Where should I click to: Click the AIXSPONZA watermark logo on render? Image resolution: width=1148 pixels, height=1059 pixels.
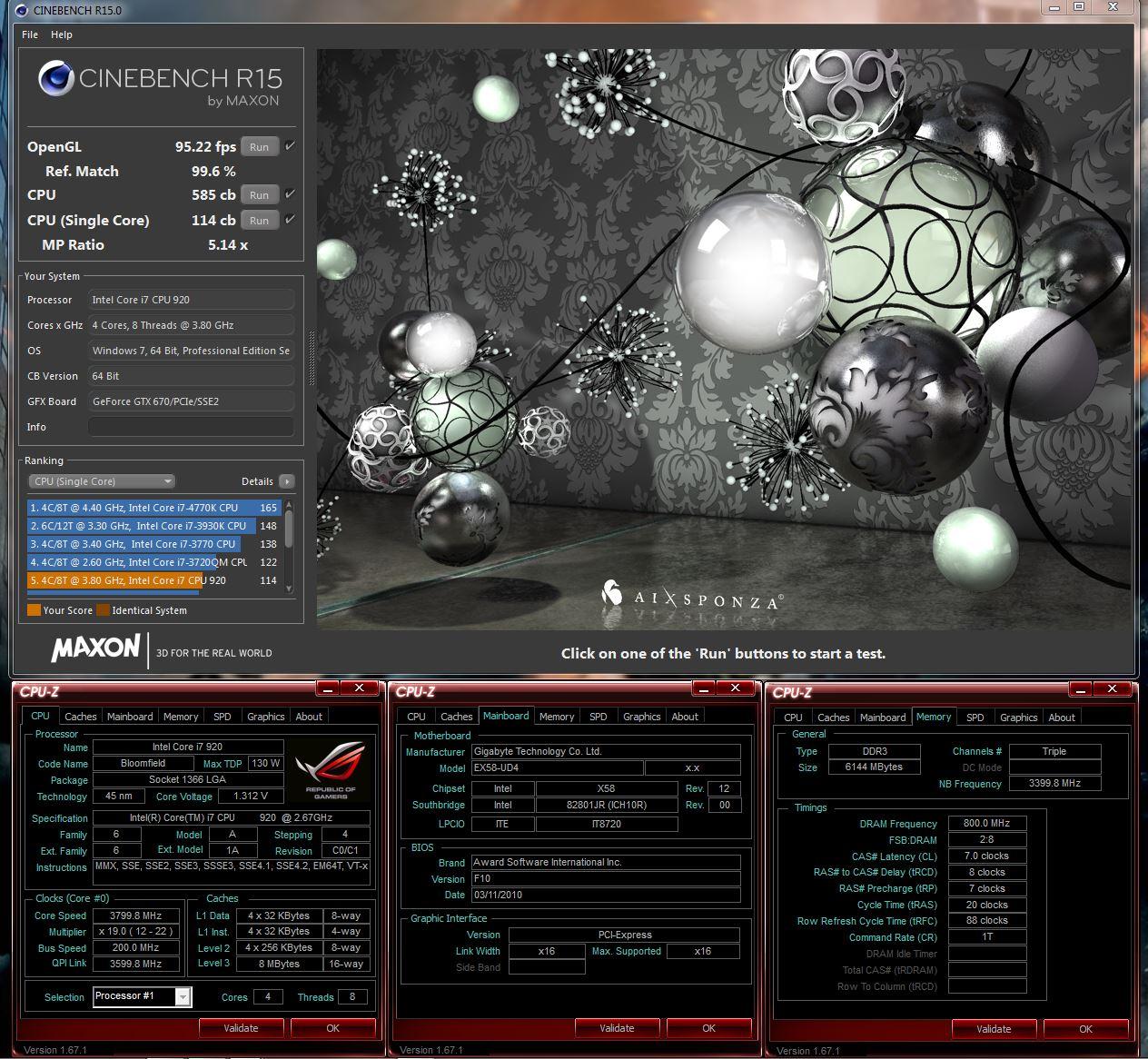click(x=692, y=596)
